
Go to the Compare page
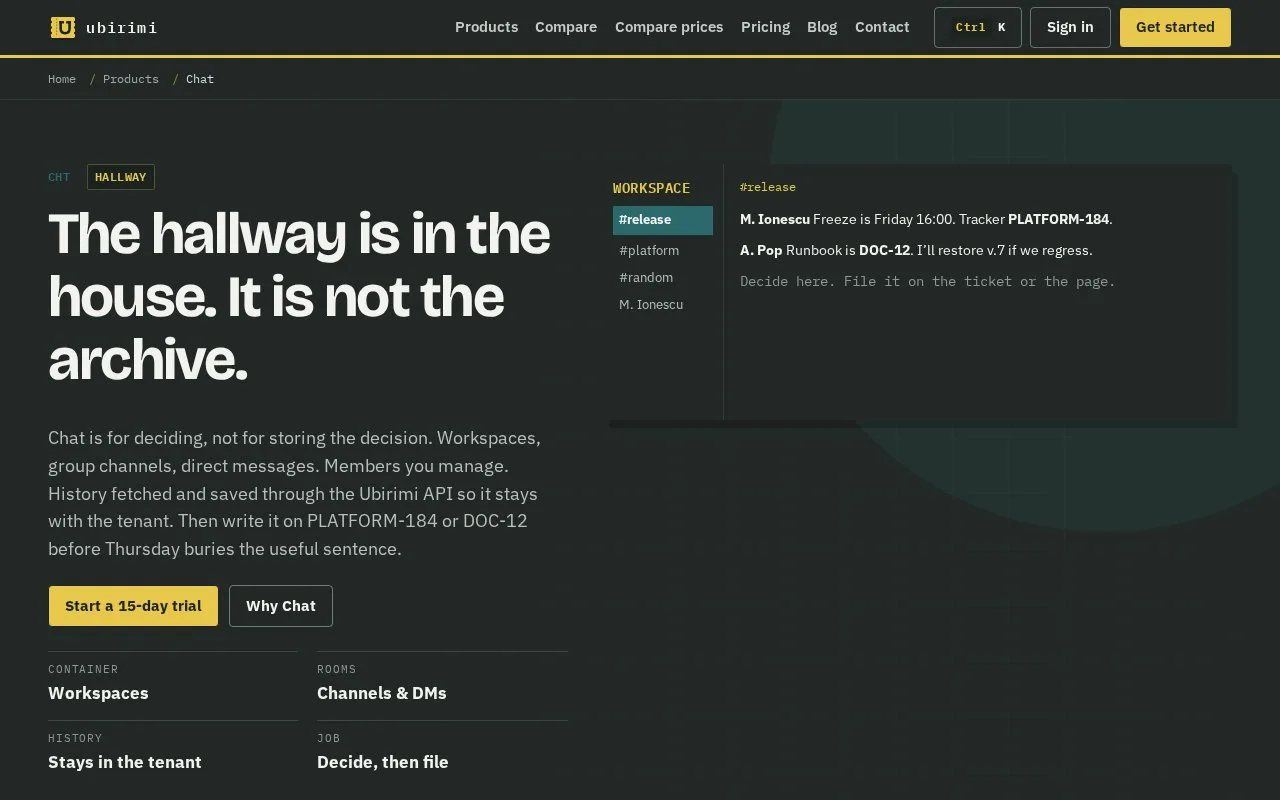[566, 27]
